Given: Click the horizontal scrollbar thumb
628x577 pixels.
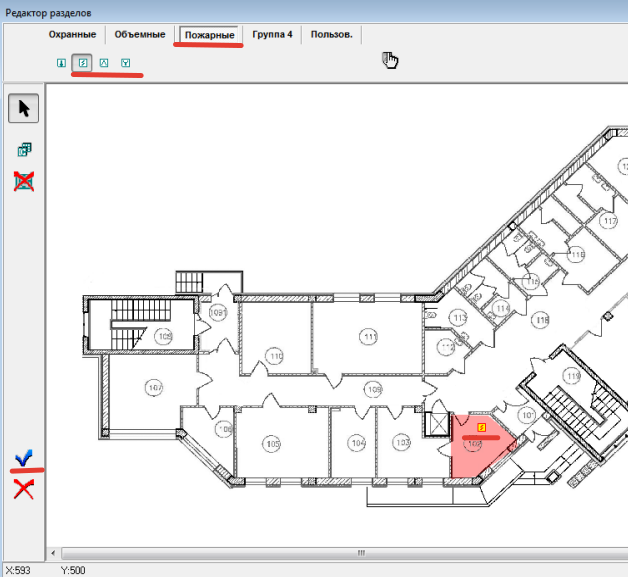Looking at the screenshot, I should pos(358,553).
